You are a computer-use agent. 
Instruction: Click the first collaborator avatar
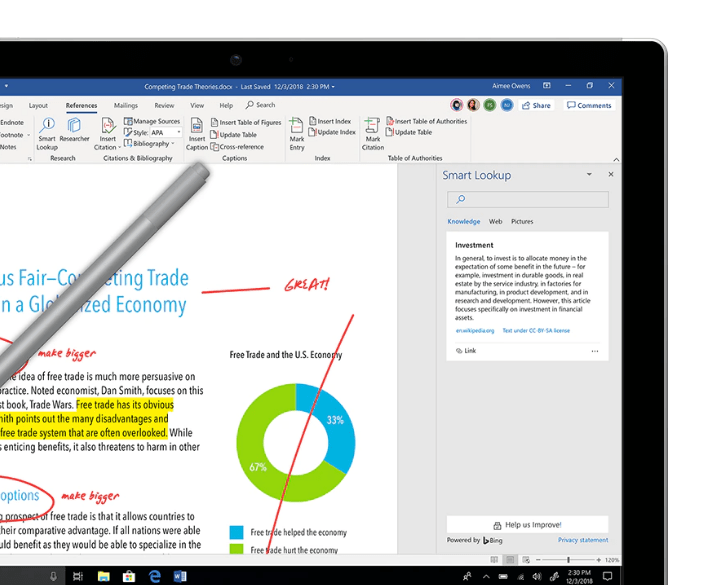click(x=456, y=105)
